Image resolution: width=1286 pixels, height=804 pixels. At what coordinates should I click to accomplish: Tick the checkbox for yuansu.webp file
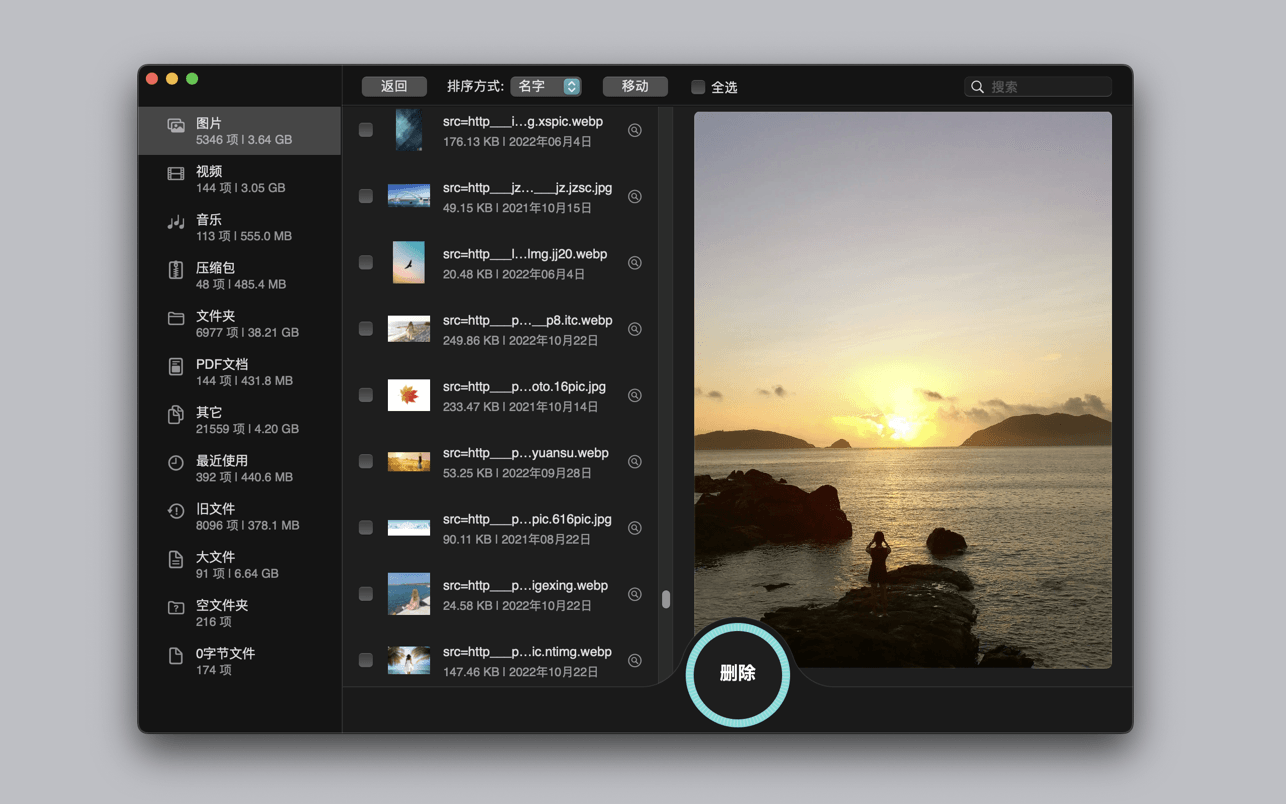[x=366, y=461]
